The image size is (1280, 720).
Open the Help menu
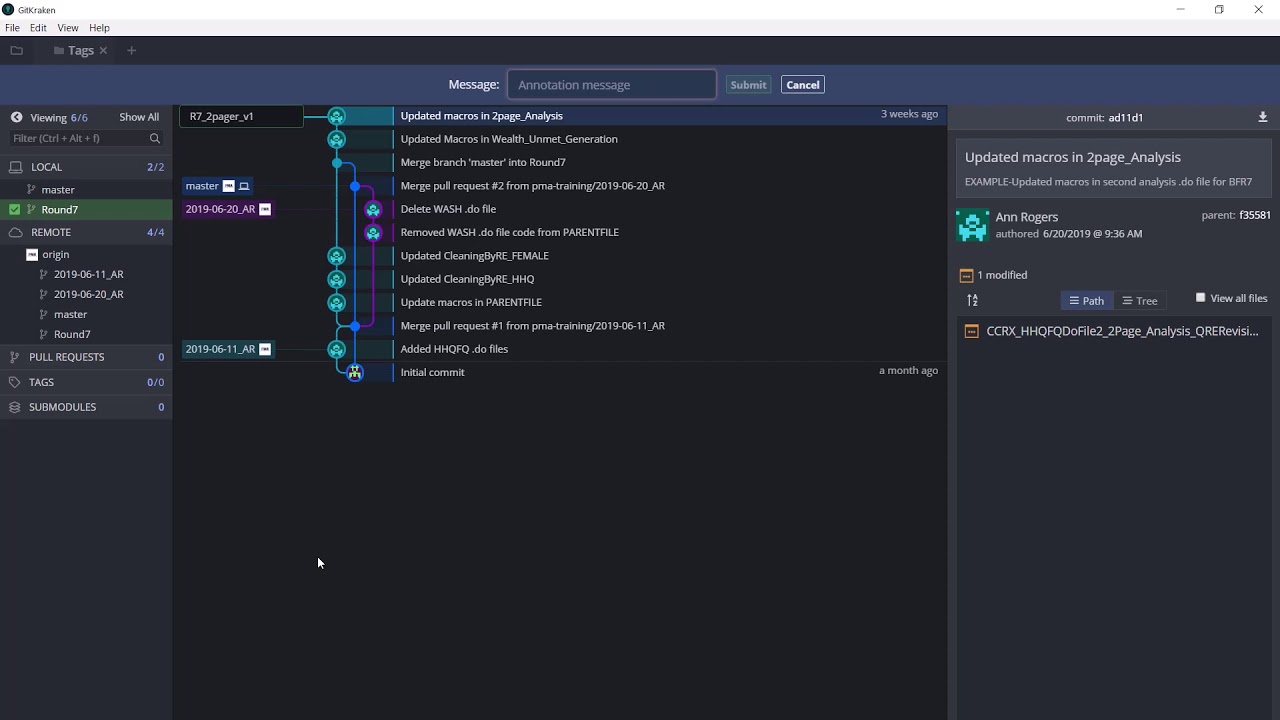point(99,28)
